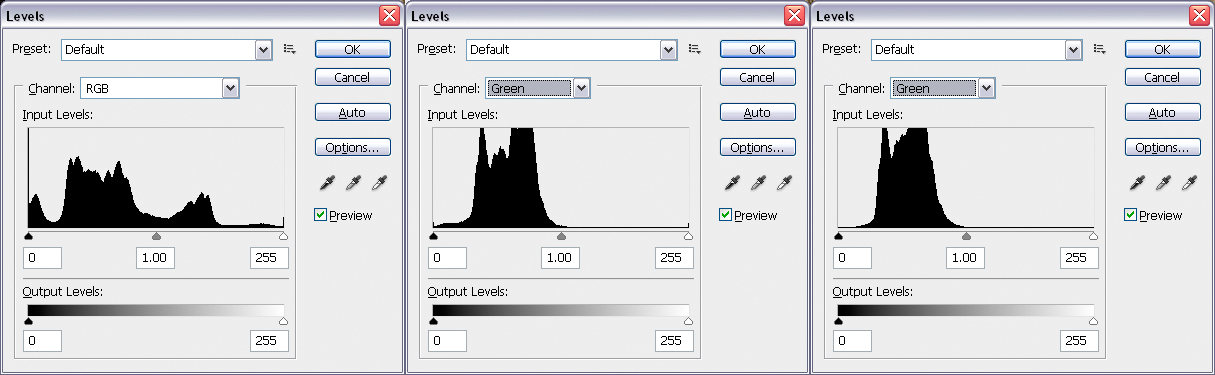The height and width of the screenshot is (375, 1215).
Task: Toggle Preview checkbox in left Levels dialog
Action: coord(321,215)
